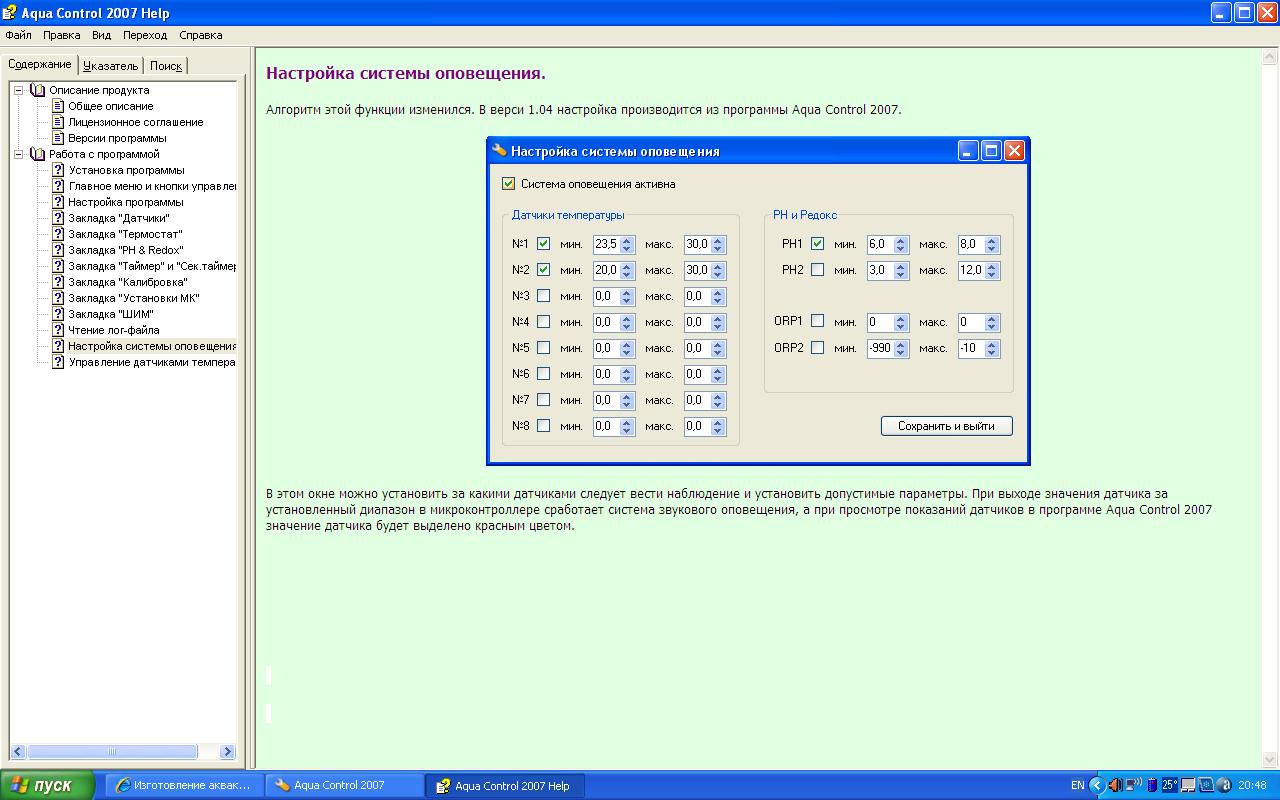Viewport: 1280px width, 800px height.
Task: Click the book icon beside "Работа с программой"
Action: 38,154
